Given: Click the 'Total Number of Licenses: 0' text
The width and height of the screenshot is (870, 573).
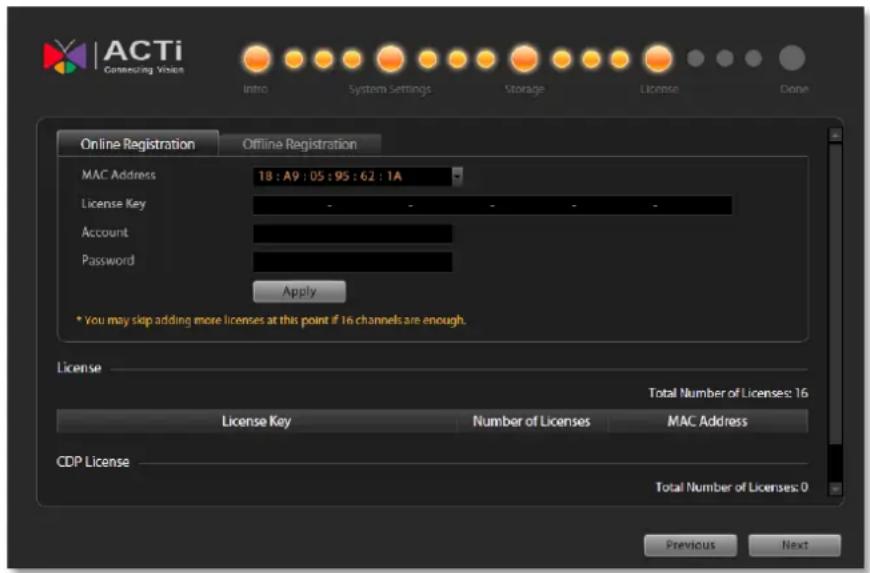Looking at the screenshot, I should point(731,488).
